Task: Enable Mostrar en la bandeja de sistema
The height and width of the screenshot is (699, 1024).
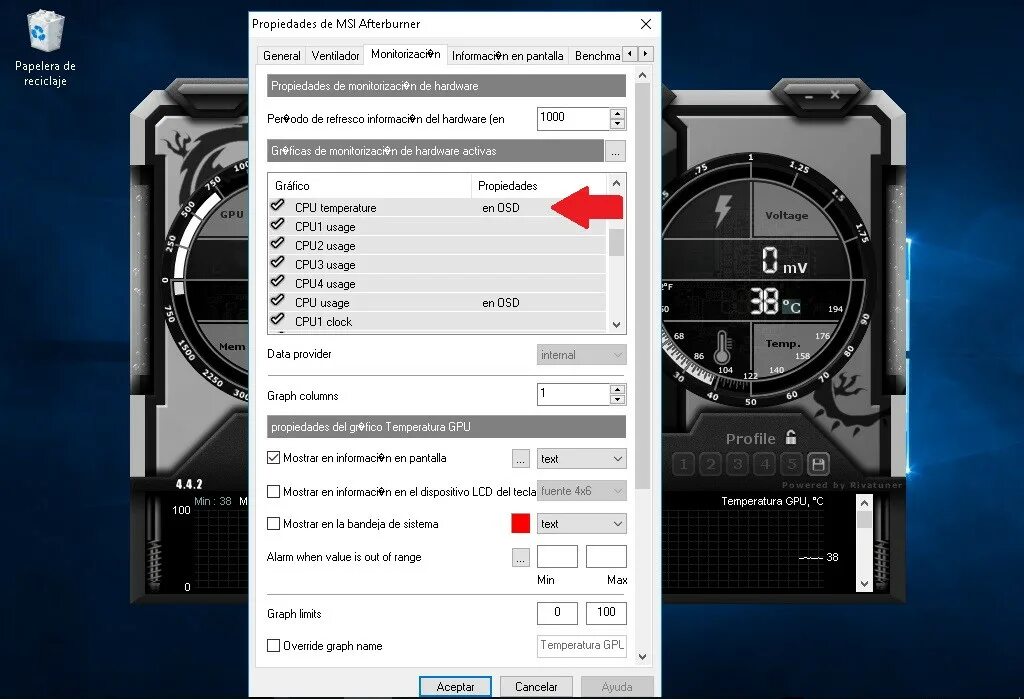Action: [274, 524]
